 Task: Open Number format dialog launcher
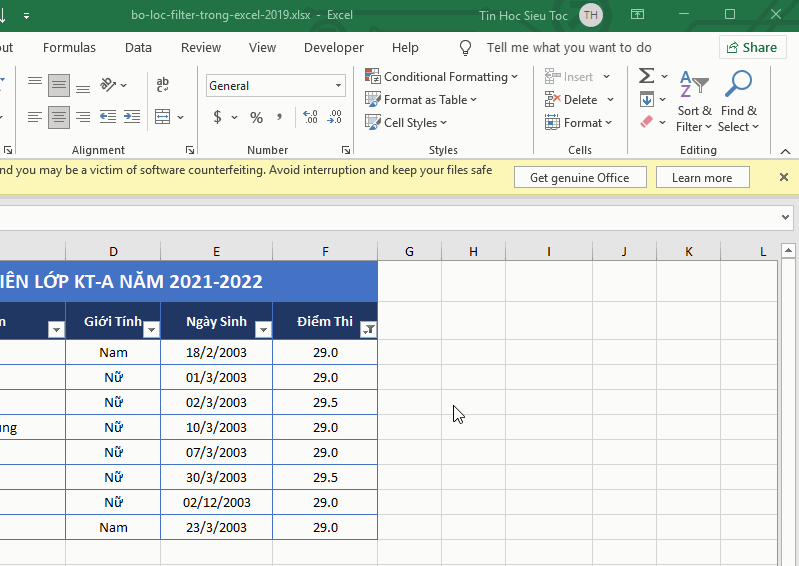[x=345, y=150]
